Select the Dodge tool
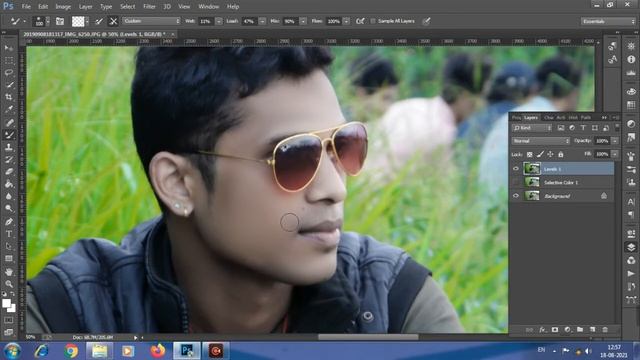Image resolution: width=640 pixels, height=360 pixels. click(9, 209)
